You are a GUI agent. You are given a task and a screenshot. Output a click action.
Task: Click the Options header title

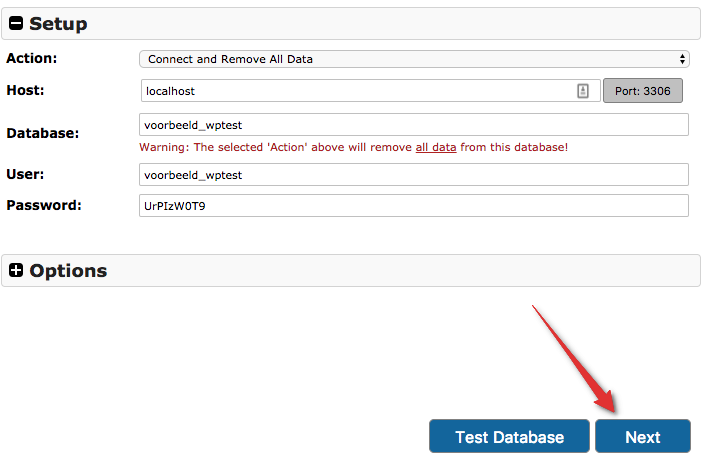[x=68, y=271]
